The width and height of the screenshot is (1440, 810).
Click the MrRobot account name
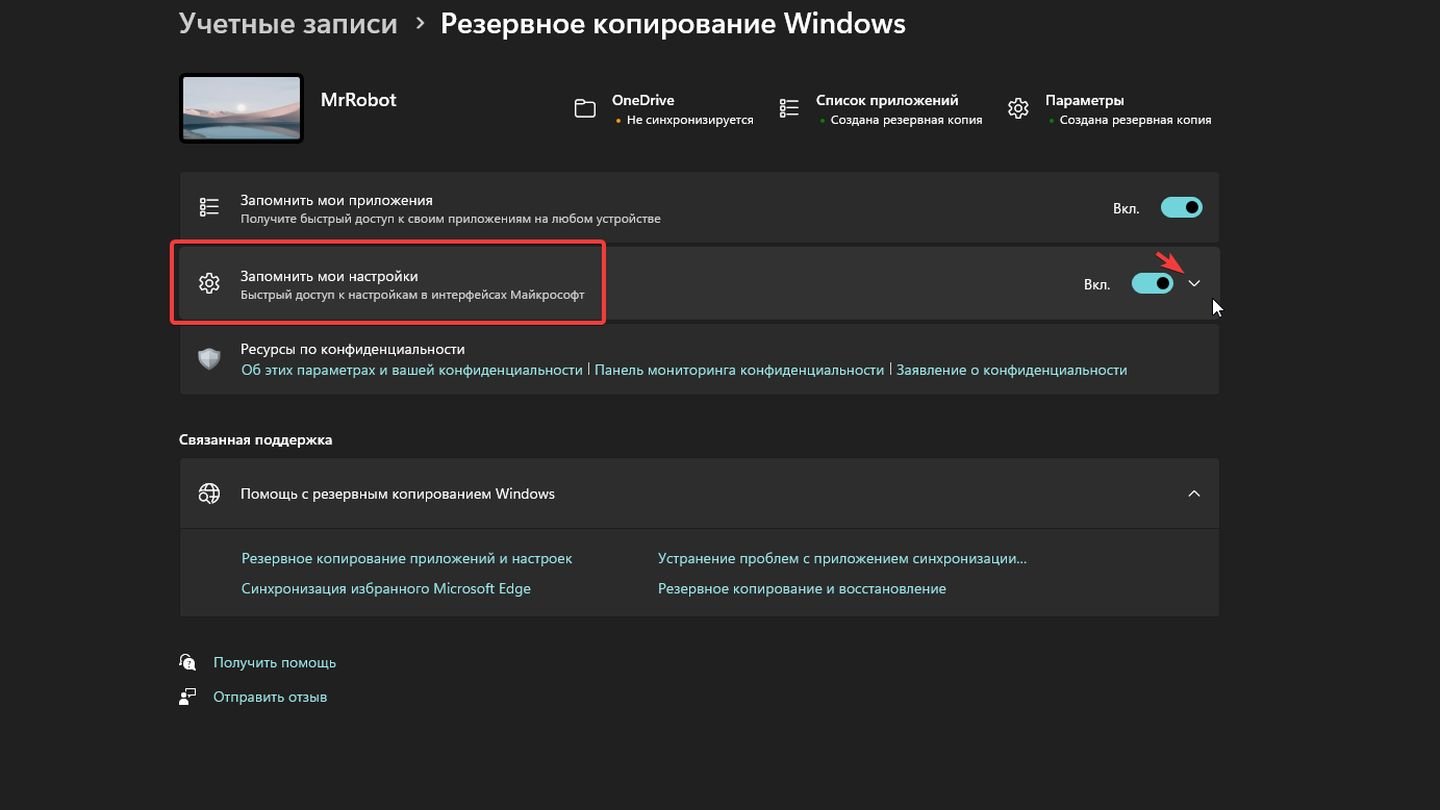point(358,100)
